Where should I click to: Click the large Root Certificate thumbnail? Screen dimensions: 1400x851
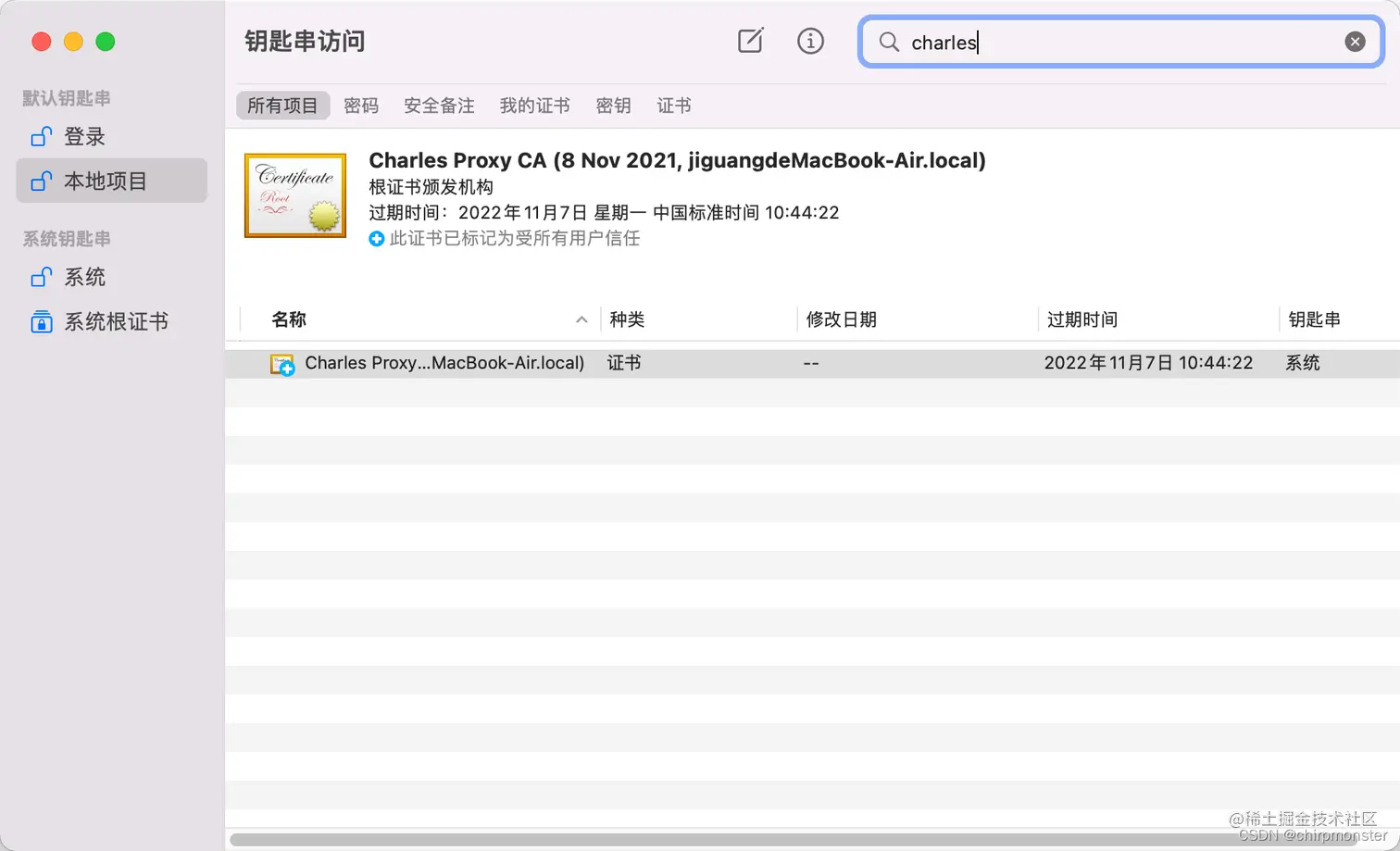pos(295,195)
